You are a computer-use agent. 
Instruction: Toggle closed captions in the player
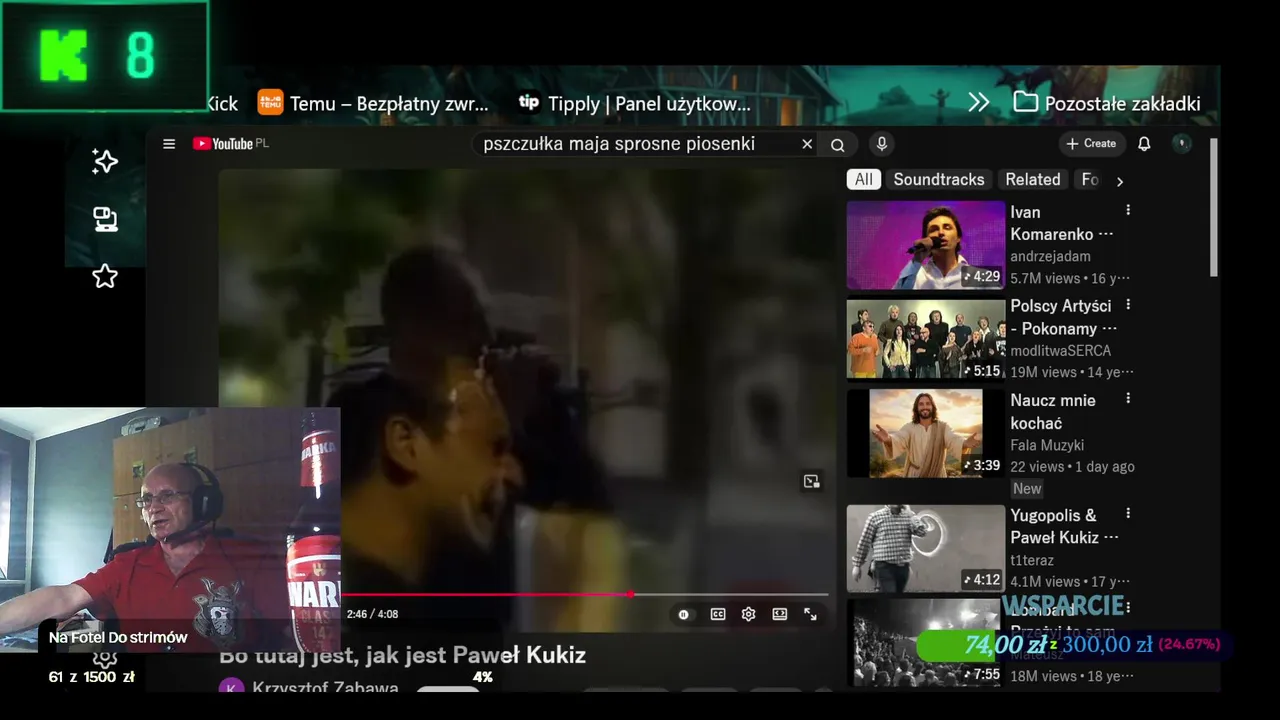[718, 614]
